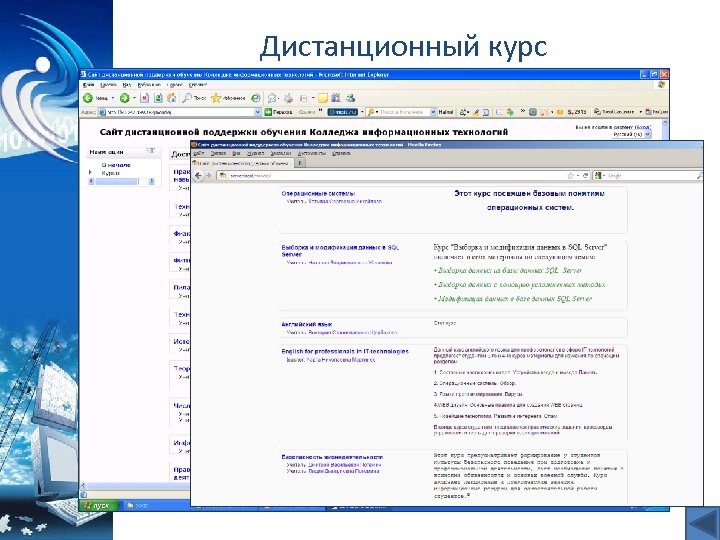Click the Refresh icon in Internet Explorer toolbar
The image size is (720, 540).
pyautogui.click(x=158, y=98)
